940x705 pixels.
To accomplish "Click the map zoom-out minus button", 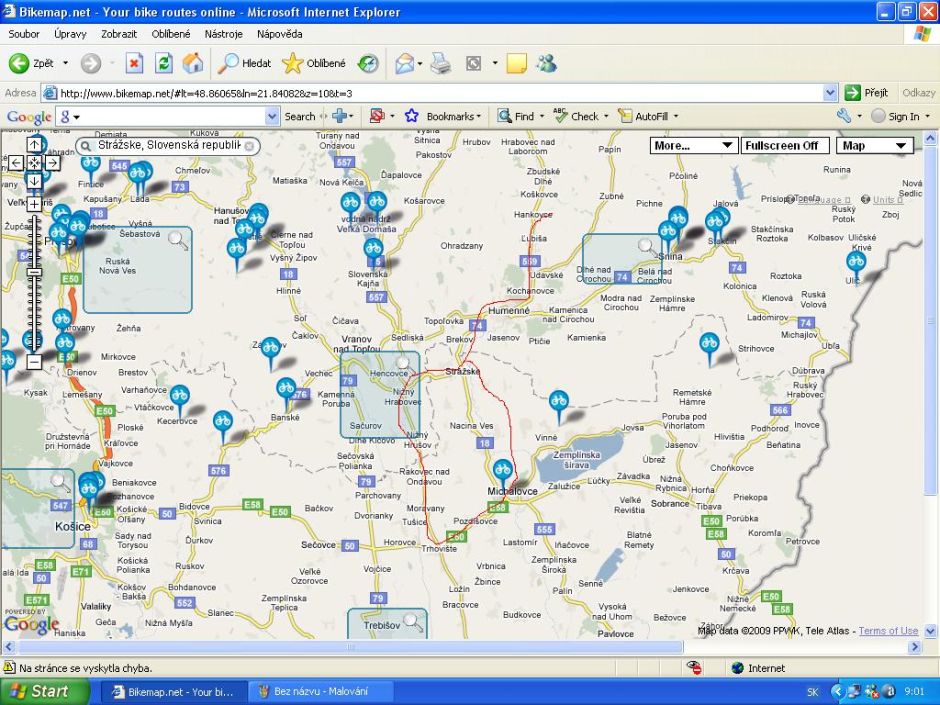I will click(34, 362).
